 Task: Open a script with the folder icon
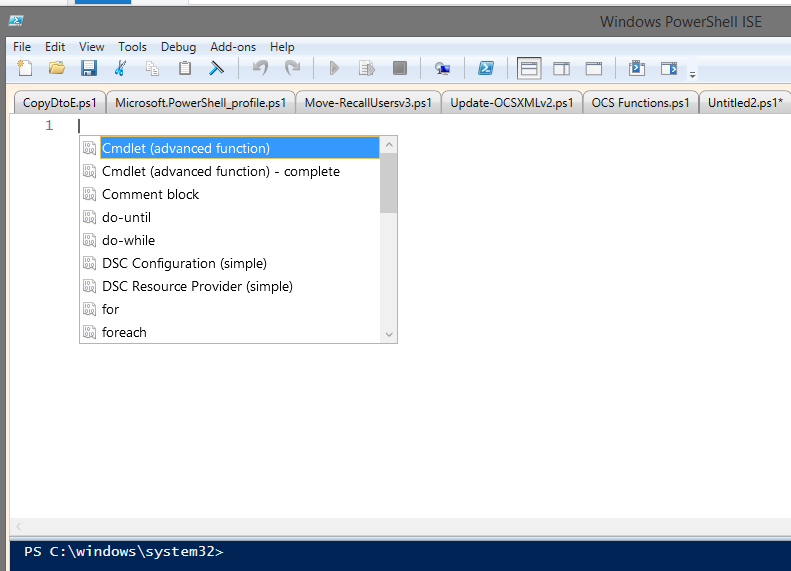tap(56, 68)
